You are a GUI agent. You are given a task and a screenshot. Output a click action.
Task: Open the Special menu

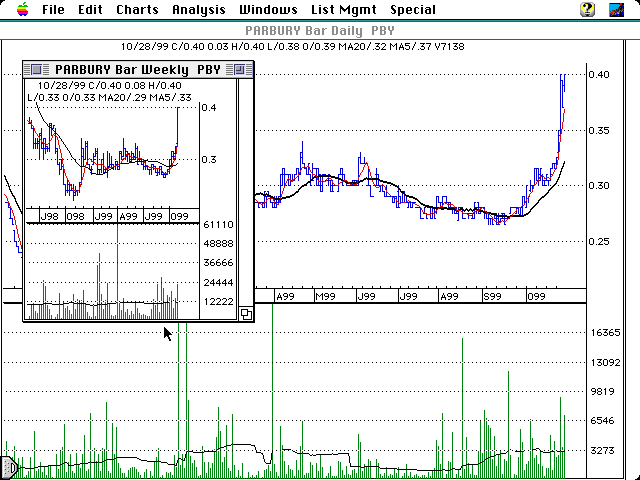click(413, 9)
